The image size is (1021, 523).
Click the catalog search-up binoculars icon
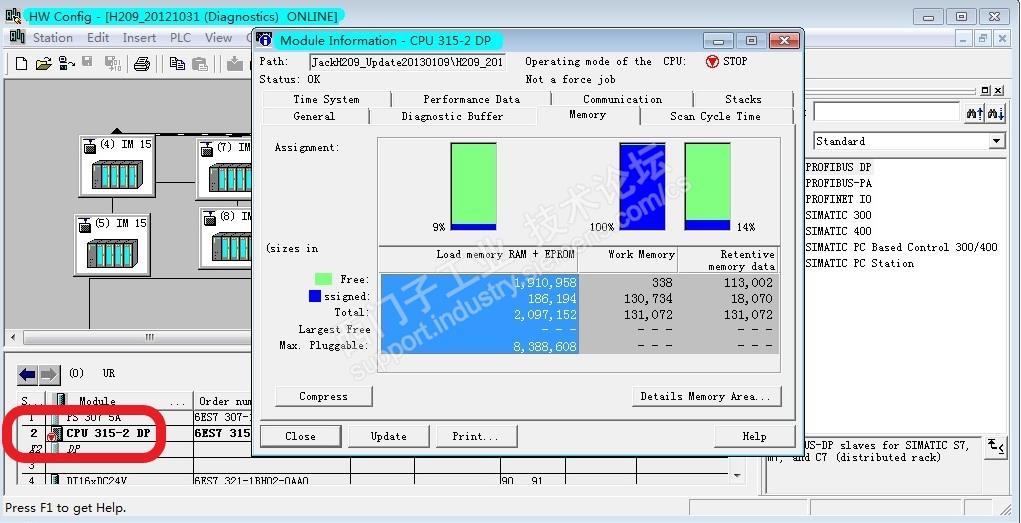coord(975,113)
